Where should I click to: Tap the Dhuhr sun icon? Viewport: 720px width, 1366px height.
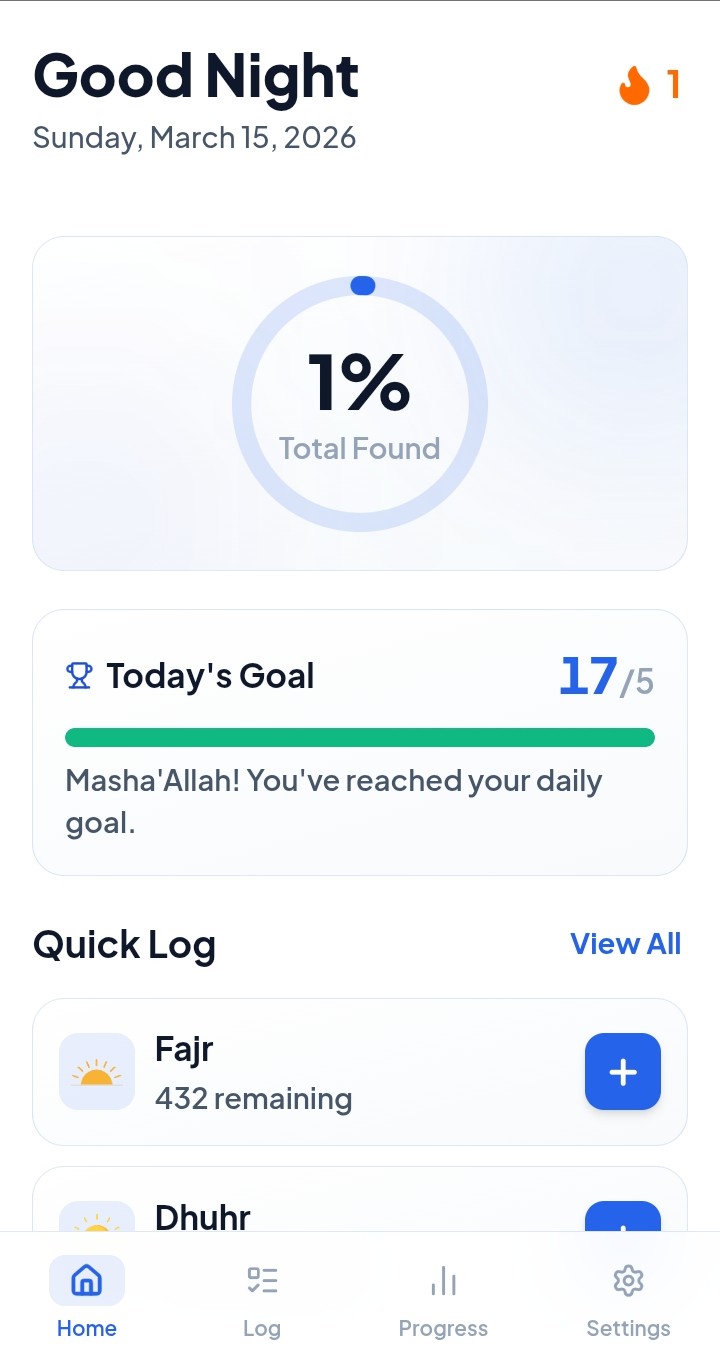[97, 1219]
